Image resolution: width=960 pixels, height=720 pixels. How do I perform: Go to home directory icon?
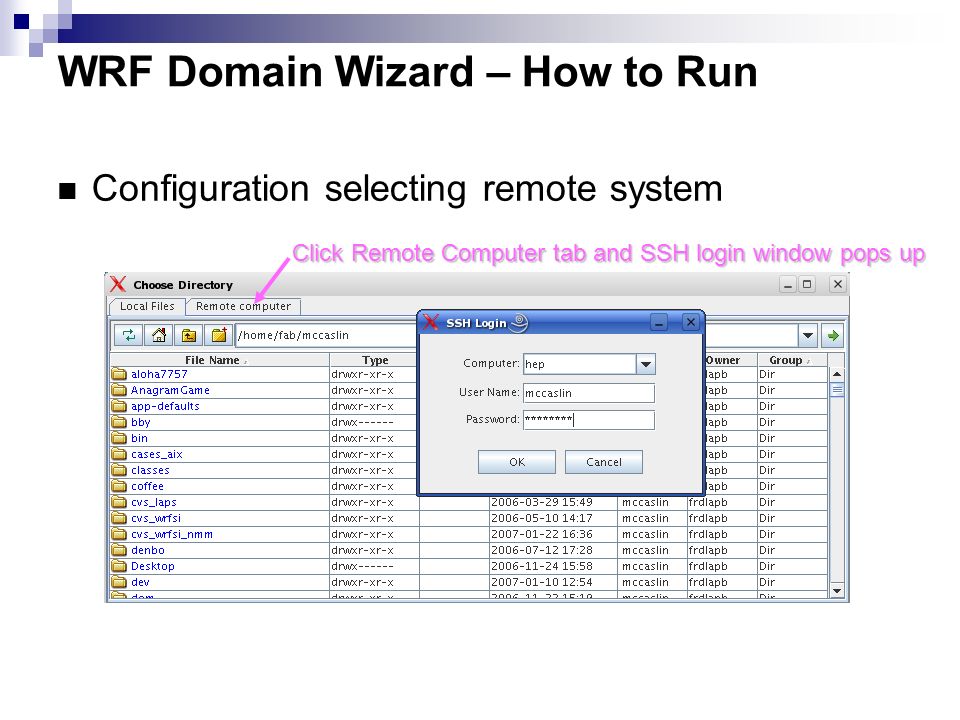(x=159, y=336)
